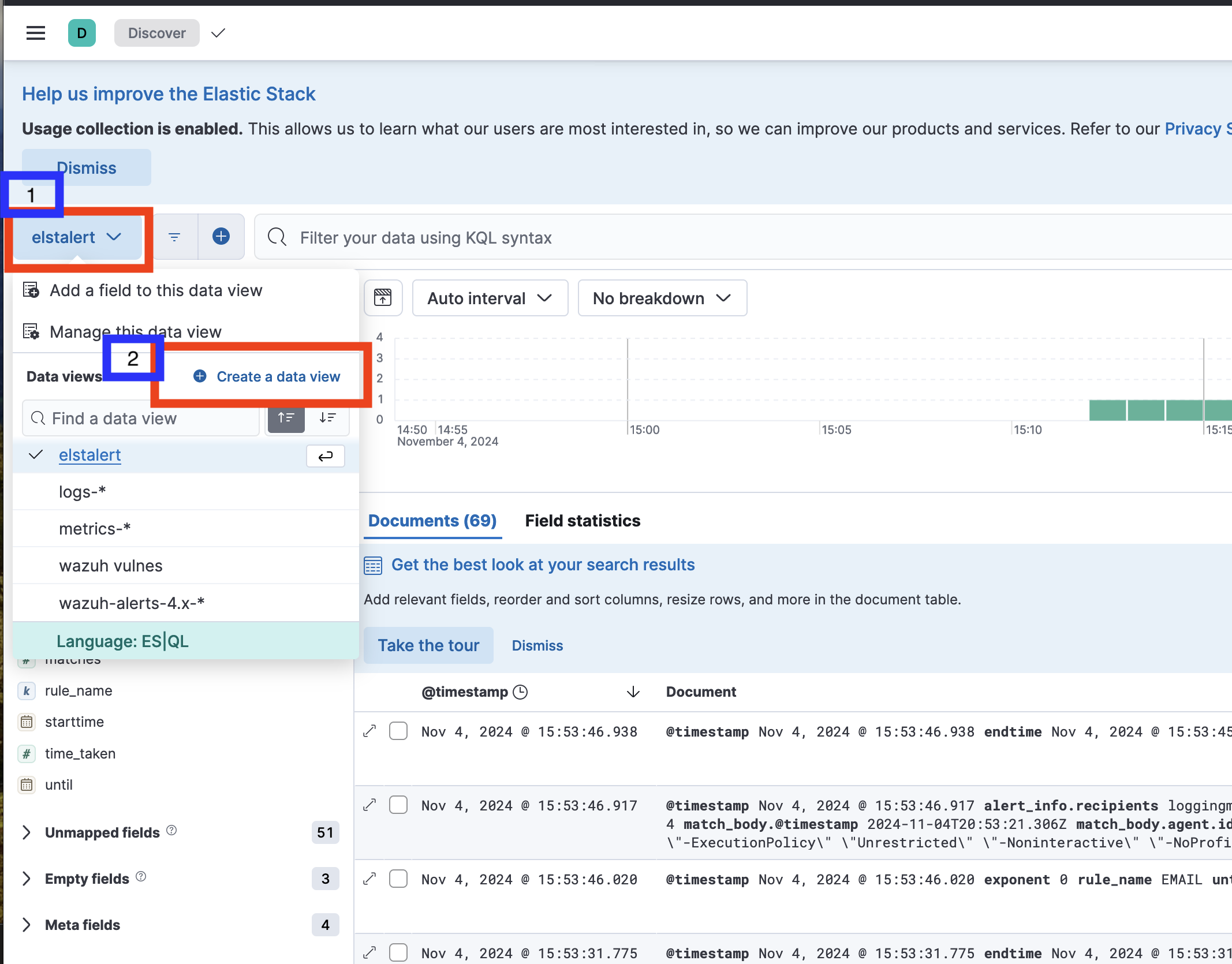The image size is (1232, 964).
Task: Select checkbox for row 15:53:31.775
Action: [398, 952]
